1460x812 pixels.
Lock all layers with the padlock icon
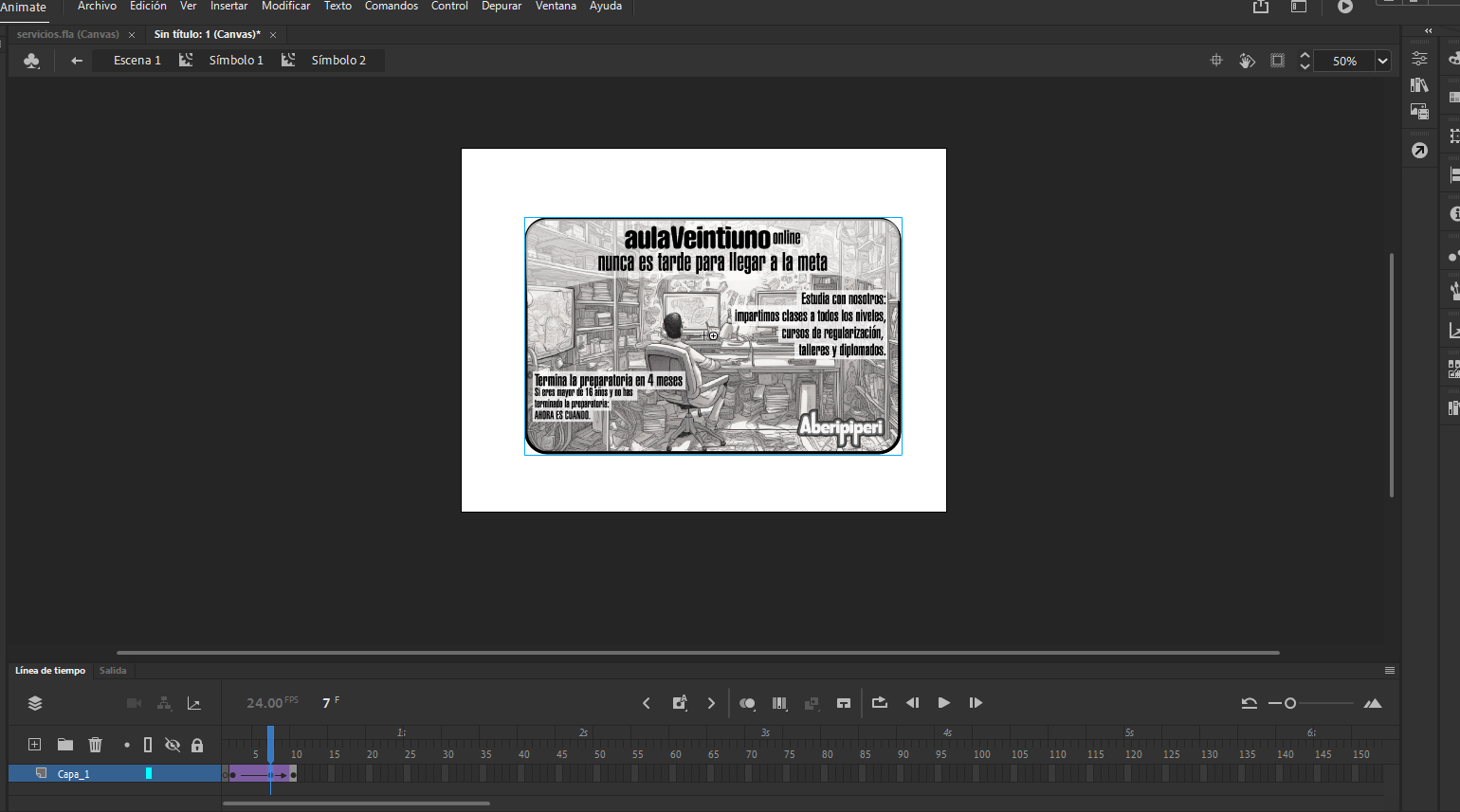tap(196, 745)
